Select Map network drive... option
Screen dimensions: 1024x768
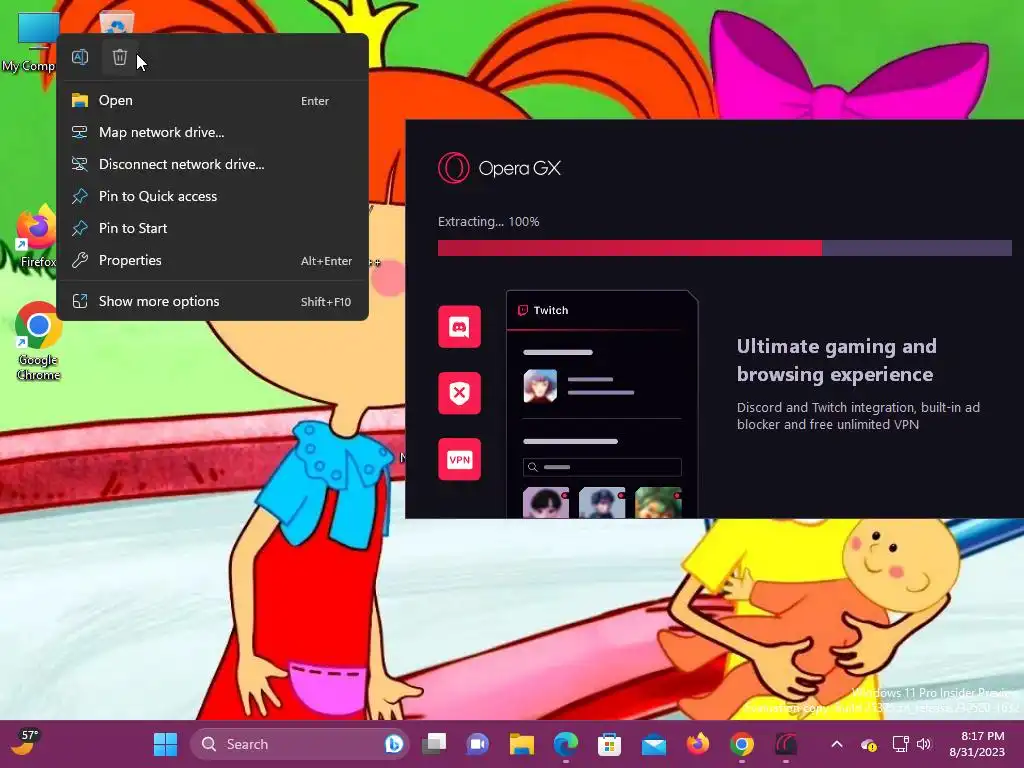(x=212, y=132)
